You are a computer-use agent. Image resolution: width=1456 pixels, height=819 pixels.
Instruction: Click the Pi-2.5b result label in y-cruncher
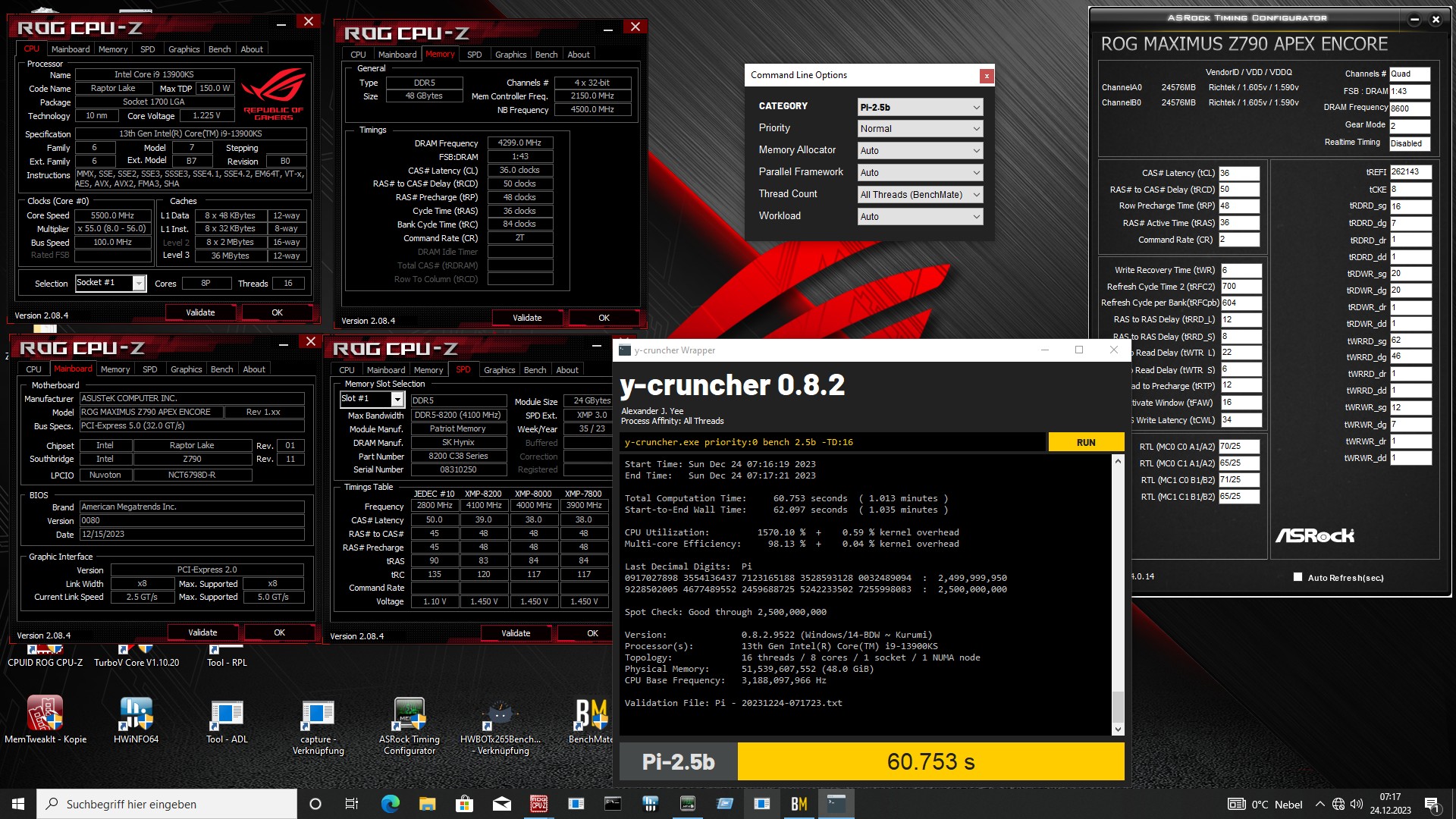coord(678,761)
